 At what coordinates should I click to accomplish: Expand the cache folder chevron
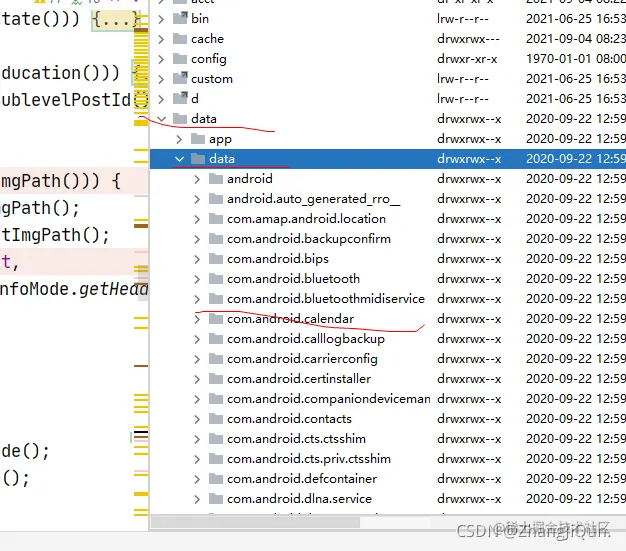tap(161, 39)
